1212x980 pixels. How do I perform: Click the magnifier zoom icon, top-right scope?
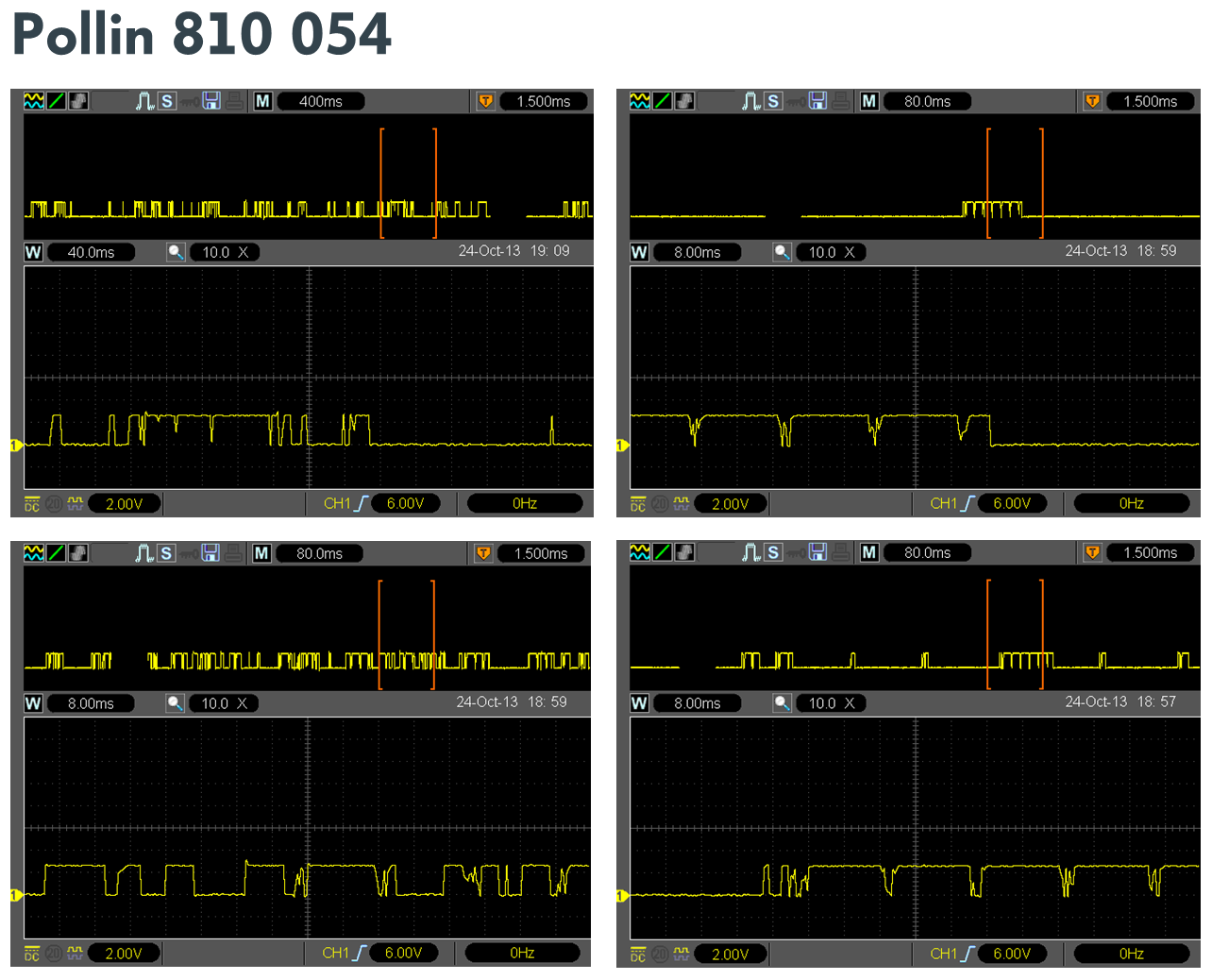[782, 252]
